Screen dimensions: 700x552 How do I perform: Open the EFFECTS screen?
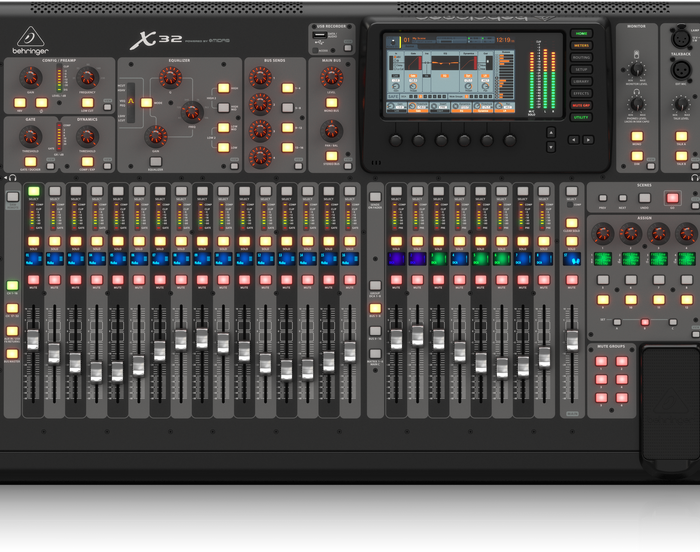[581, 93]
